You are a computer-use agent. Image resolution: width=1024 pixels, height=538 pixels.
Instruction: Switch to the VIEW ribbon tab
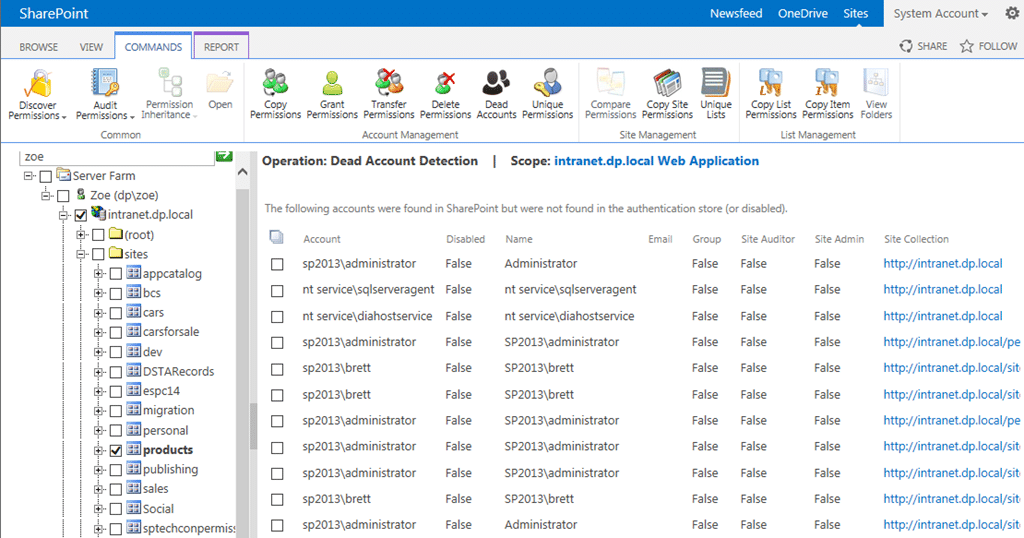pos(91,47)
